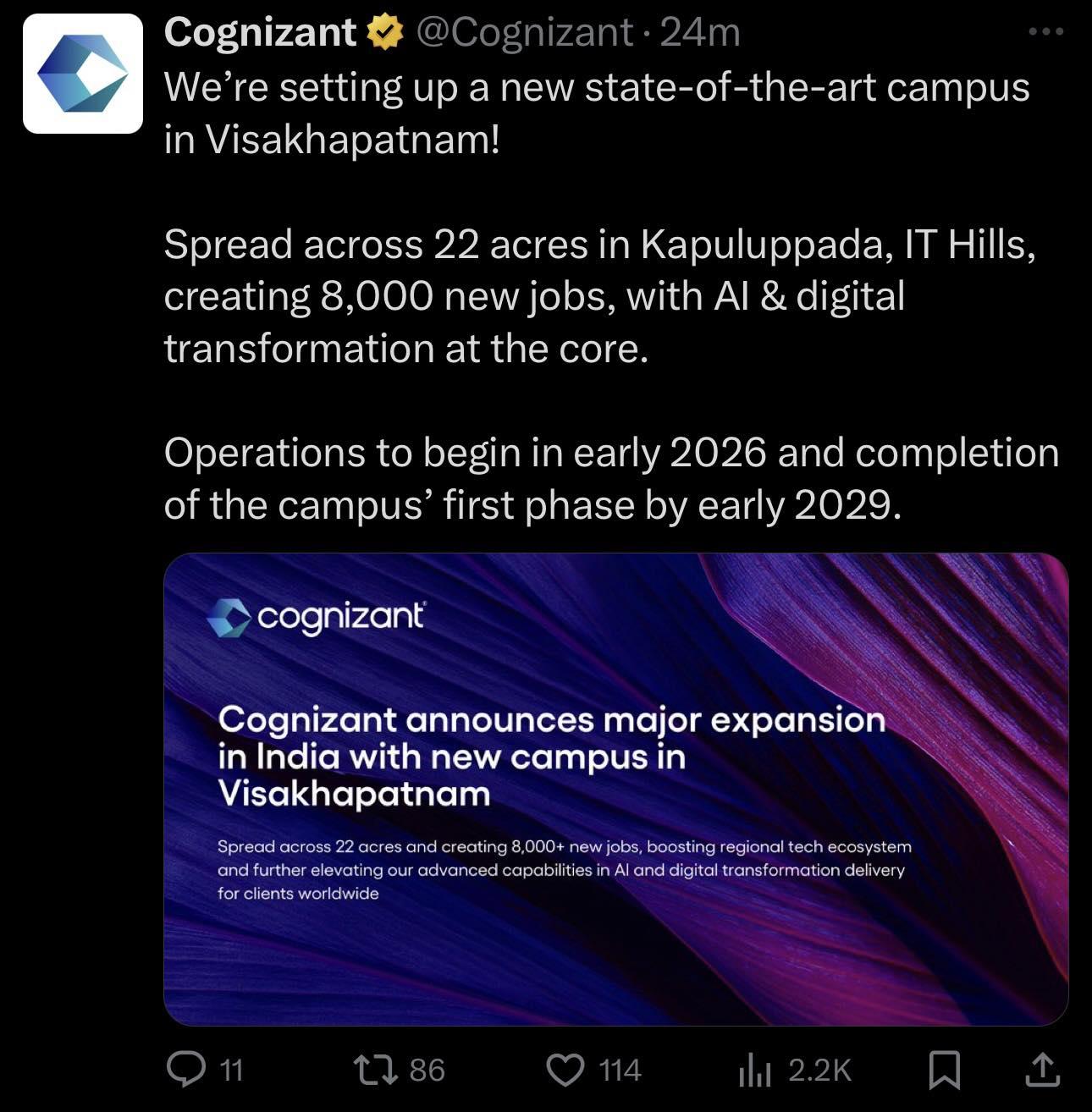Open the Cognizant profile avatar
This screenshot has height=1112, width=1092.
(x=82, y=74)
